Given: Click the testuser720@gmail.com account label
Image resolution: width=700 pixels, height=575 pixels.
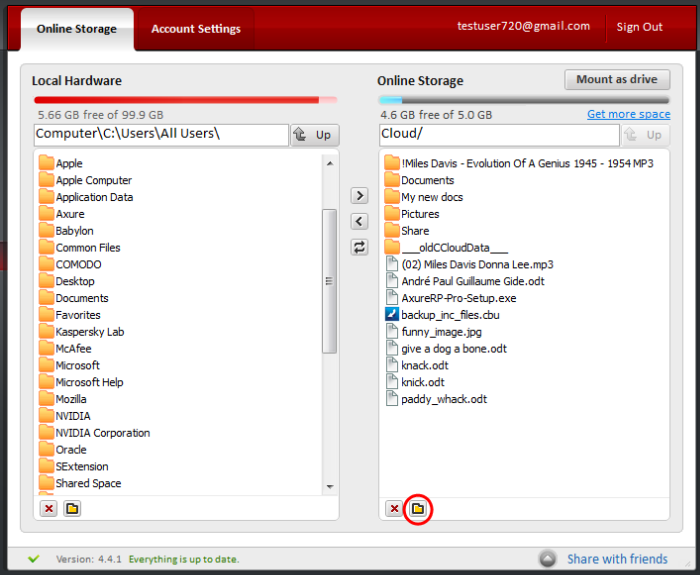Looking at the screenshot, I should pyautogui.click(x=523, y=26).
